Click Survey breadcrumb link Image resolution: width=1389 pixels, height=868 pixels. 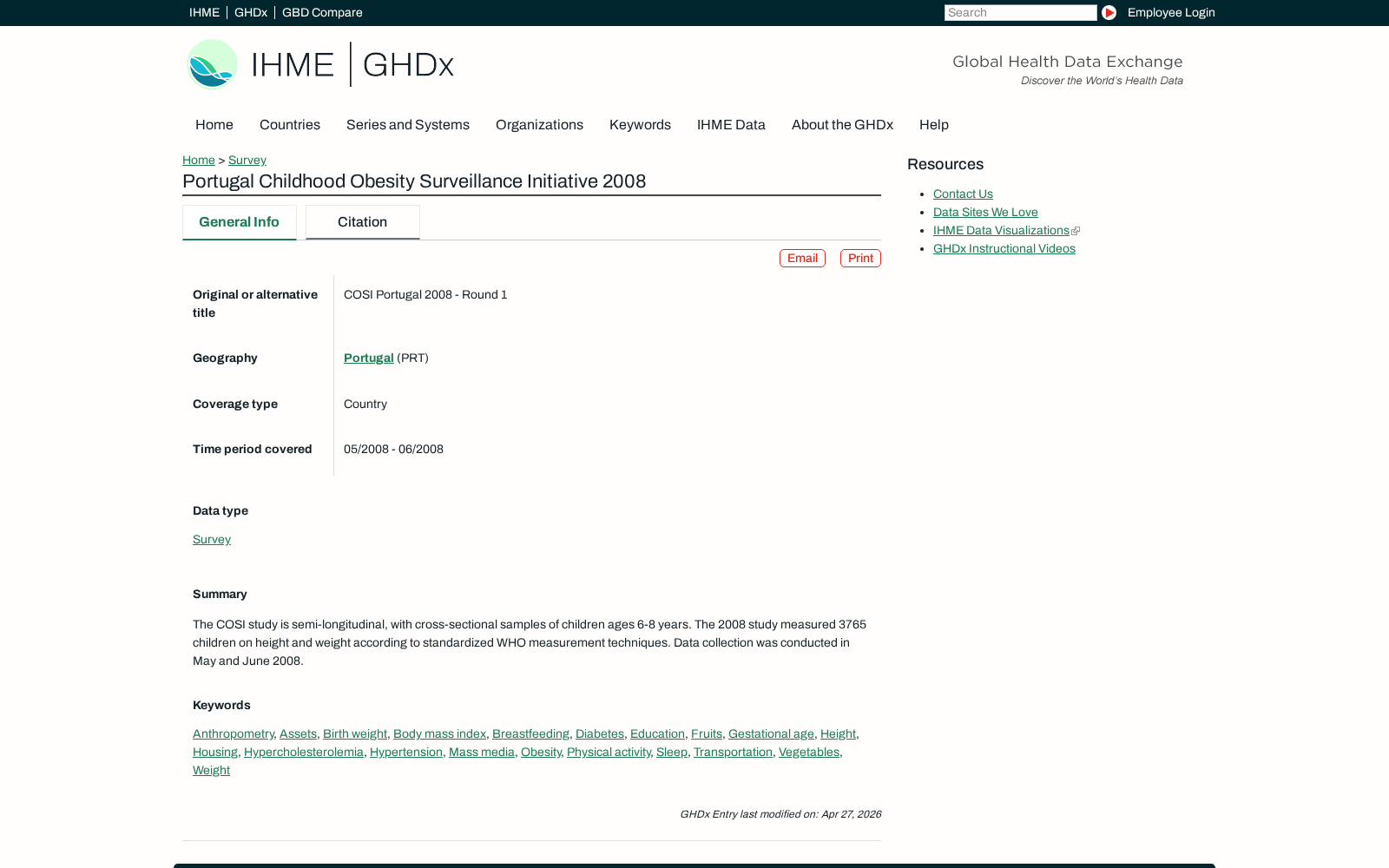(247, 160)
